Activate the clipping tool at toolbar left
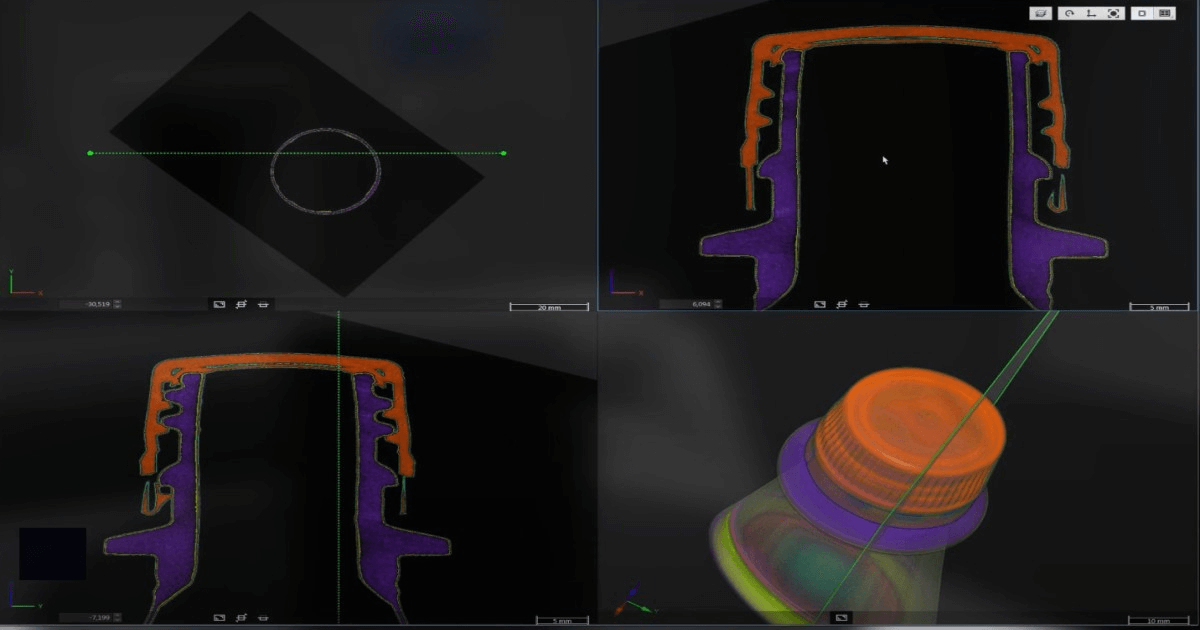Viewport: 1200px width, 630px height. [1040, 14]
